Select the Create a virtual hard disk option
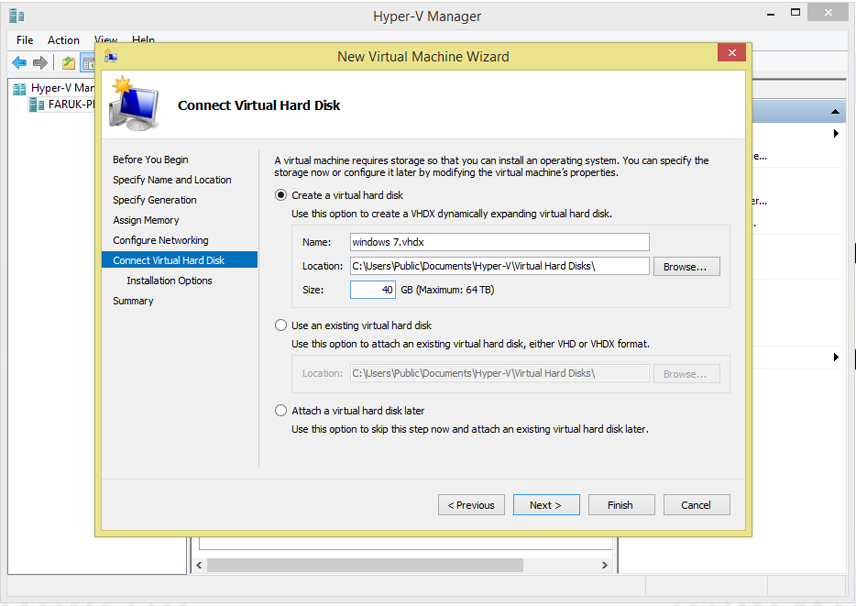This screenshot has width=856, height=606. point(281,195)
